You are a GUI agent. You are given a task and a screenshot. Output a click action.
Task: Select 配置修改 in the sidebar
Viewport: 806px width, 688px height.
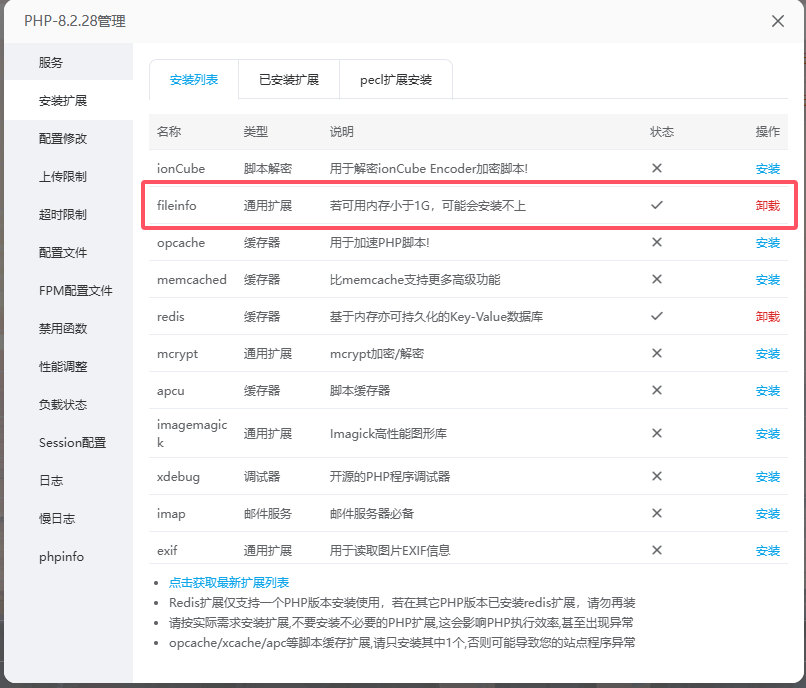(x=63, y=138)
